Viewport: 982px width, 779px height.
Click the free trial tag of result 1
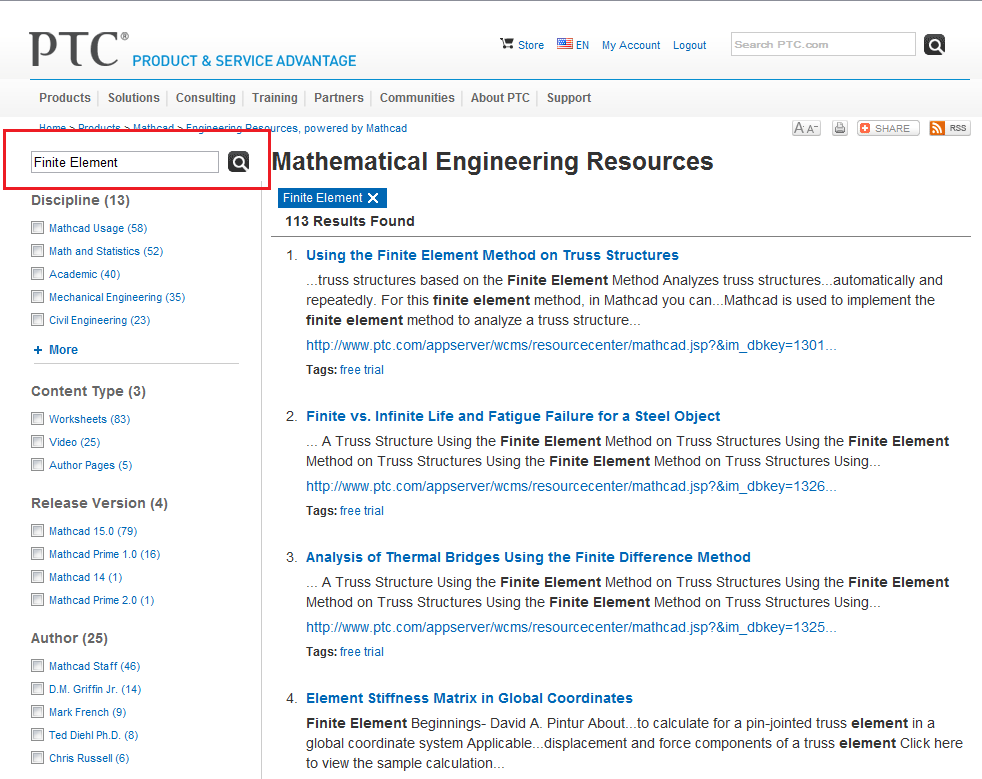[362, 369]
